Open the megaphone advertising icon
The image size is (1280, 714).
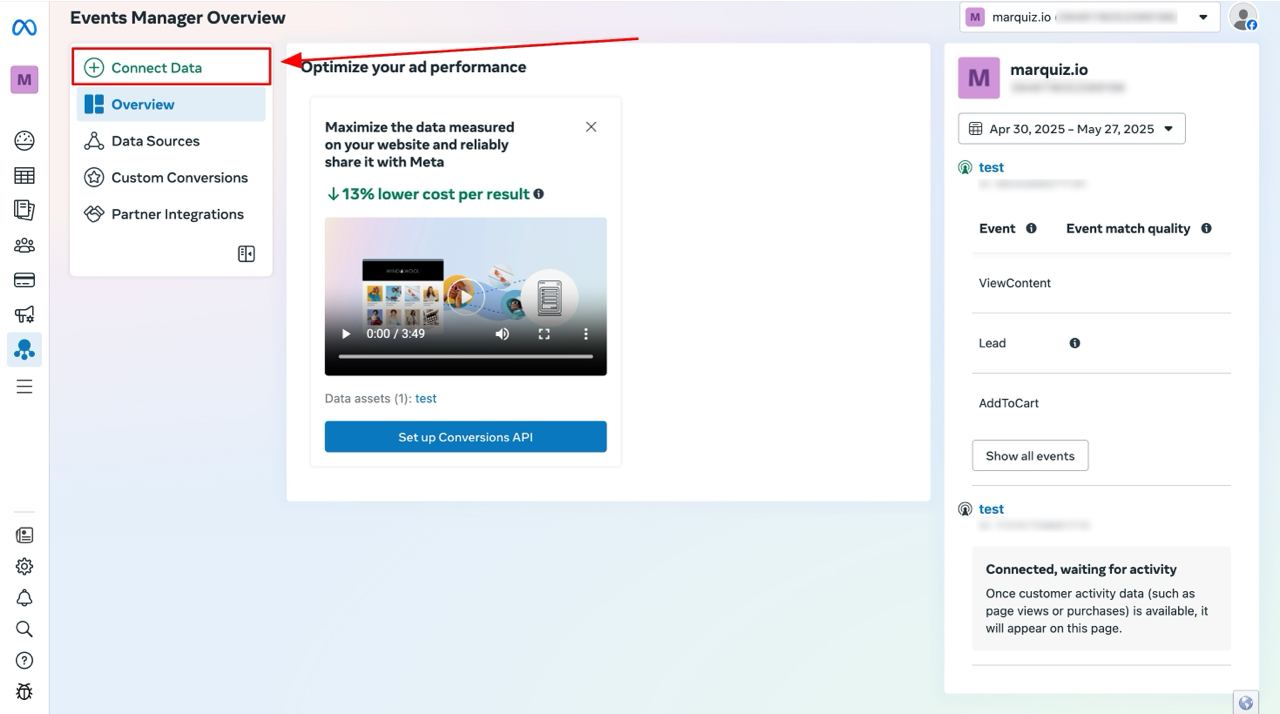tap(24, 315)
